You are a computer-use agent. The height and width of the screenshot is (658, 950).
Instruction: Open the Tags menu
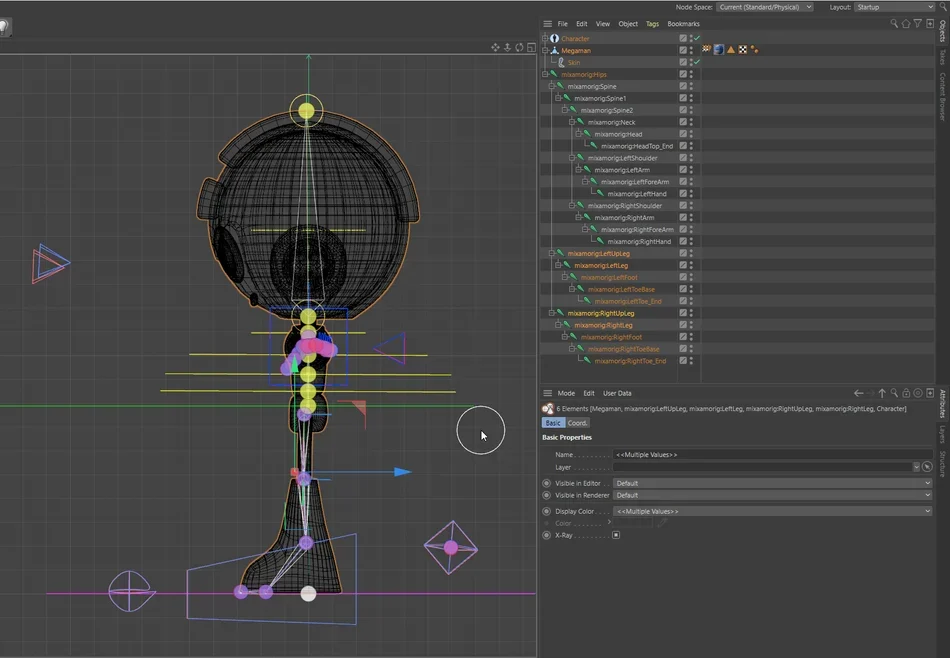coord(652,24)
